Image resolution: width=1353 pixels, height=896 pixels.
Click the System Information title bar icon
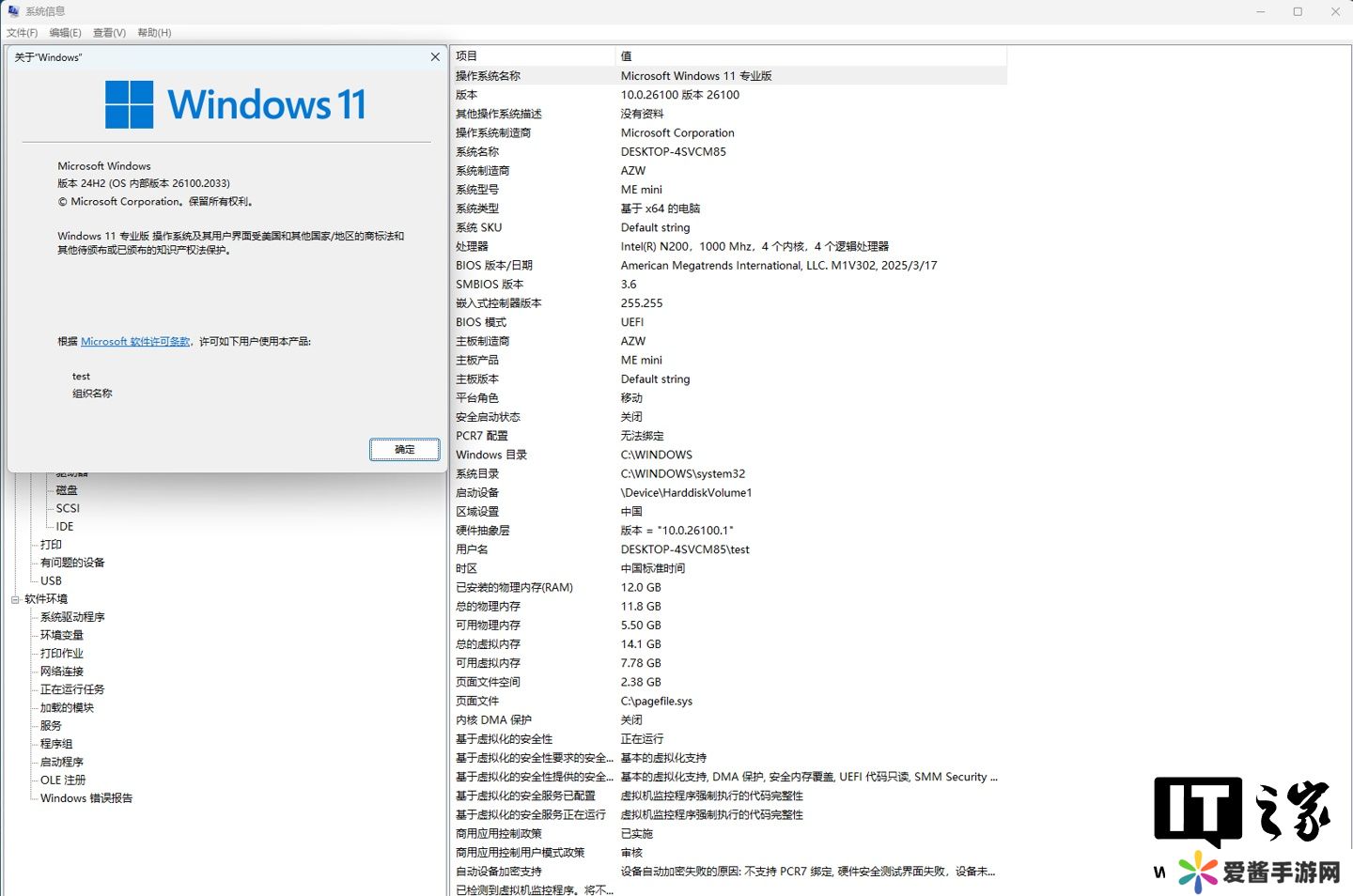click(x=13, y=11)
